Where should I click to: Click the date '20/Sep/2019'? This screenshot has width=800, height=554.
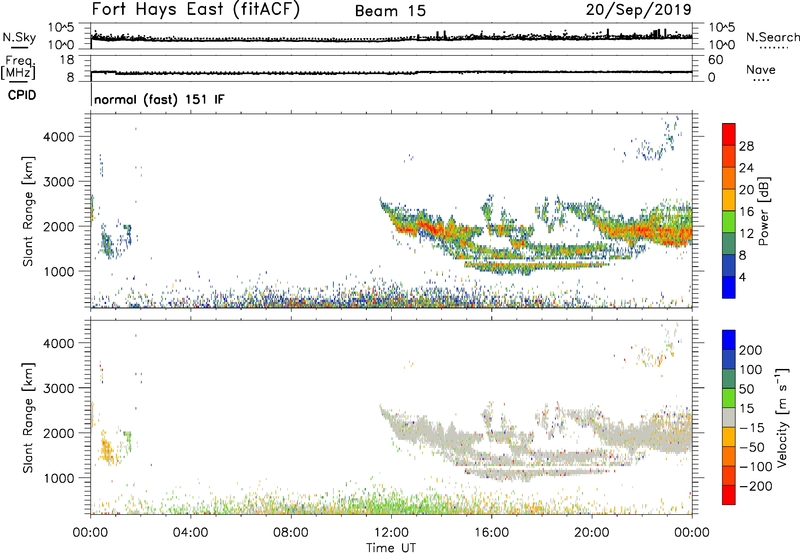point(638,10)
